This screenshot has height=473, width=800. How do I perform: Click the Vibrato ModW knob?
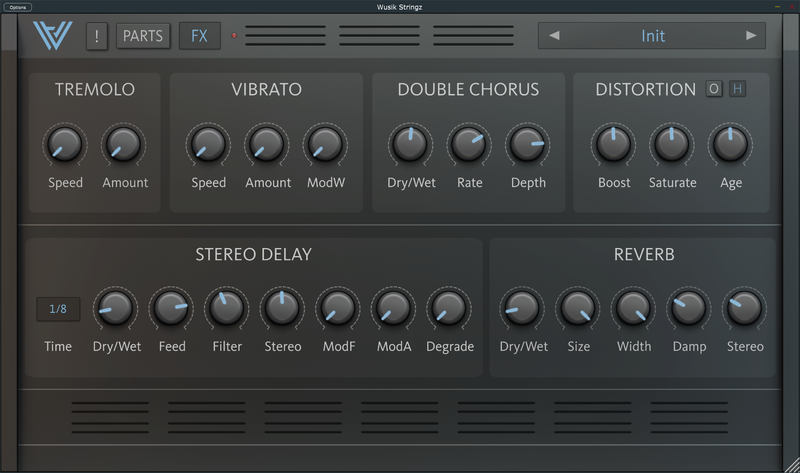(x=326, y=144)
